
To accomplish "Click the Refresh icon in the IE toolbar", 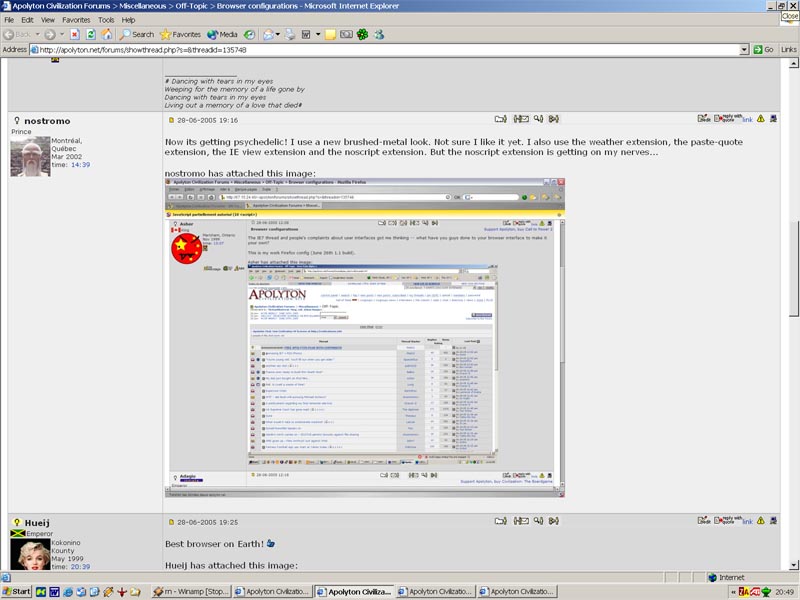I will point(91,34).
